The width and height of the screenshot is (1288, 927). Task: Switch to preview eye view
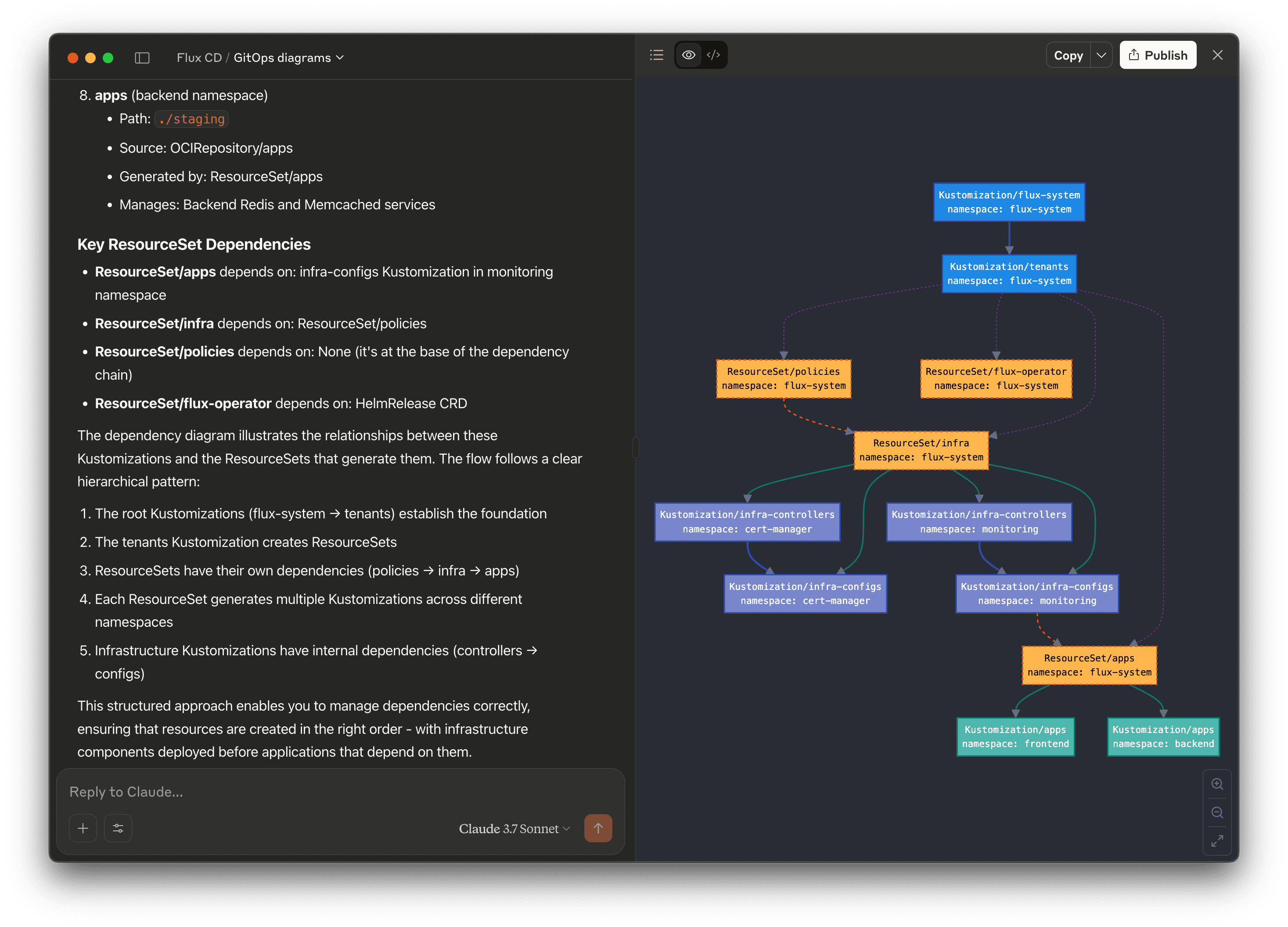tap(688, 55)
